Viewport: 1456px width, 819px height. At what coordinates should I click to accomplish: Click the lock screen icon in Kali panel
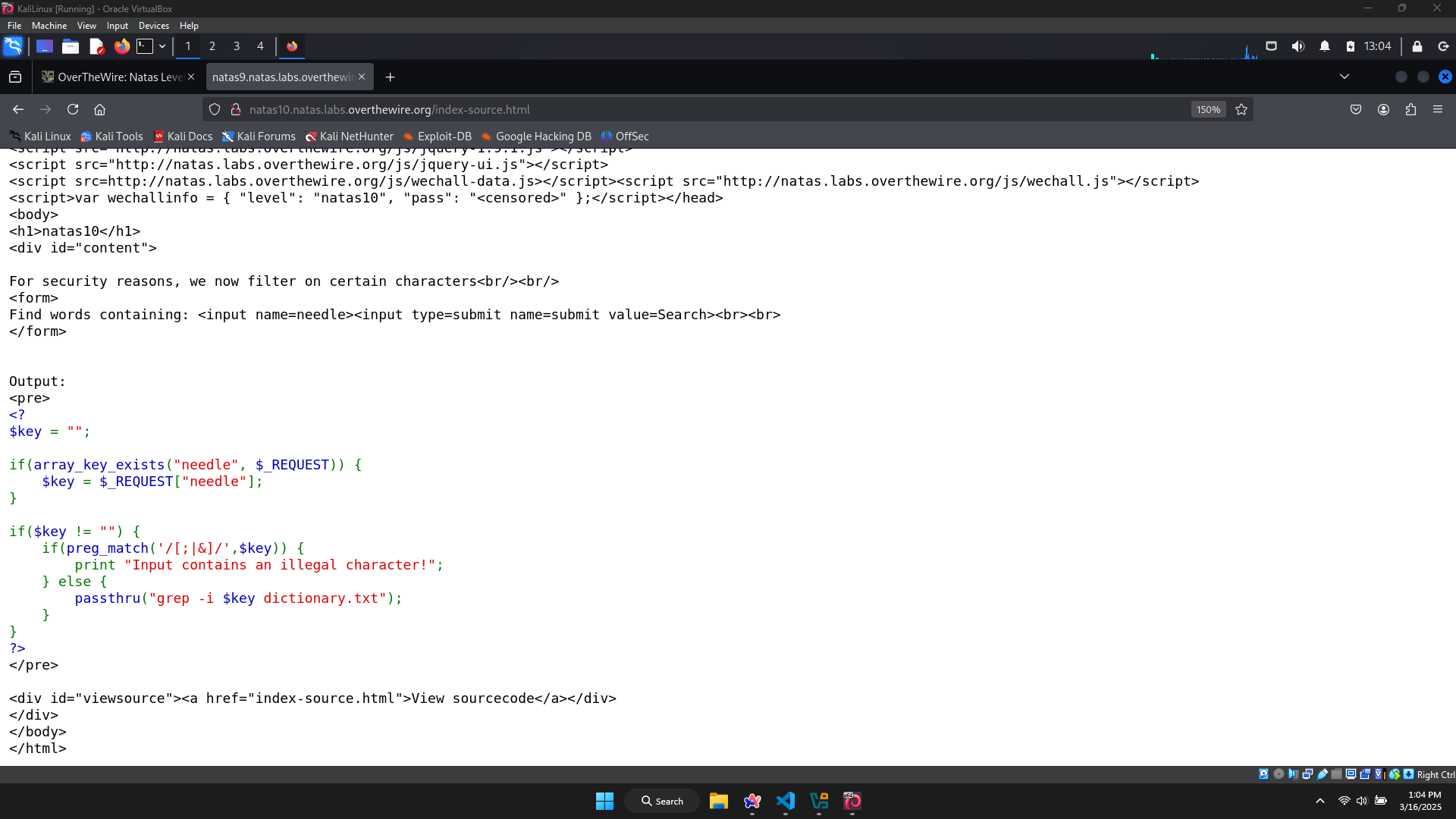1417,46
